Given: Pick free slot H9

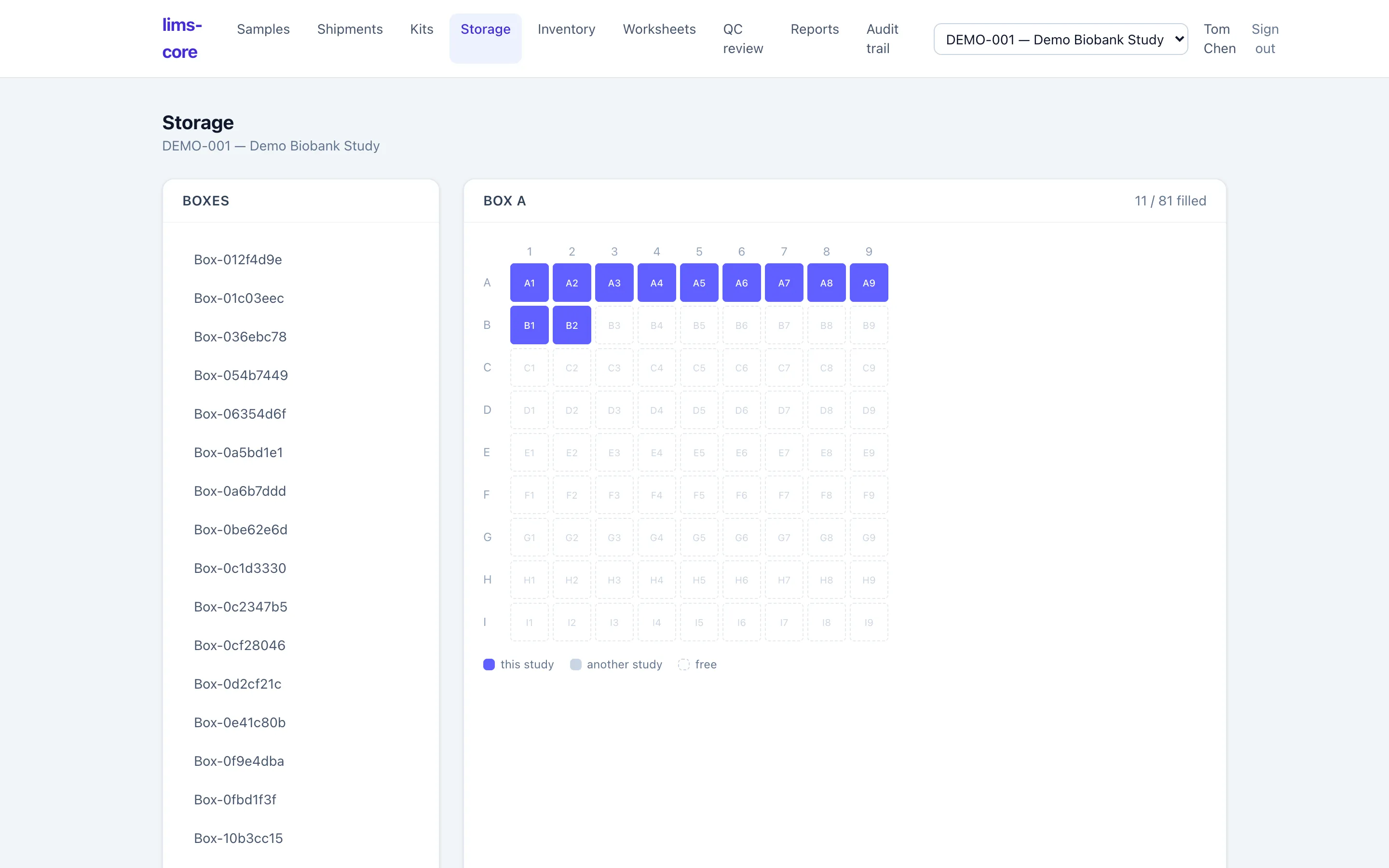Looking at the screenshot, I should pyautogui.click(x=869, y=580).
